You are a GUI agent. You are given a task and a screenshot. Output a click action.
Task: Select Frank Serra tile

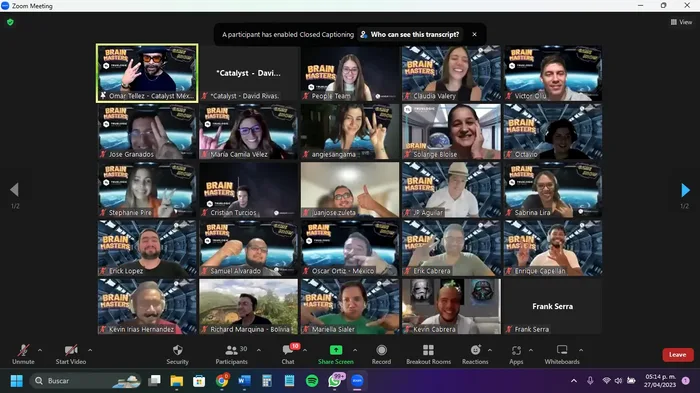553,306
